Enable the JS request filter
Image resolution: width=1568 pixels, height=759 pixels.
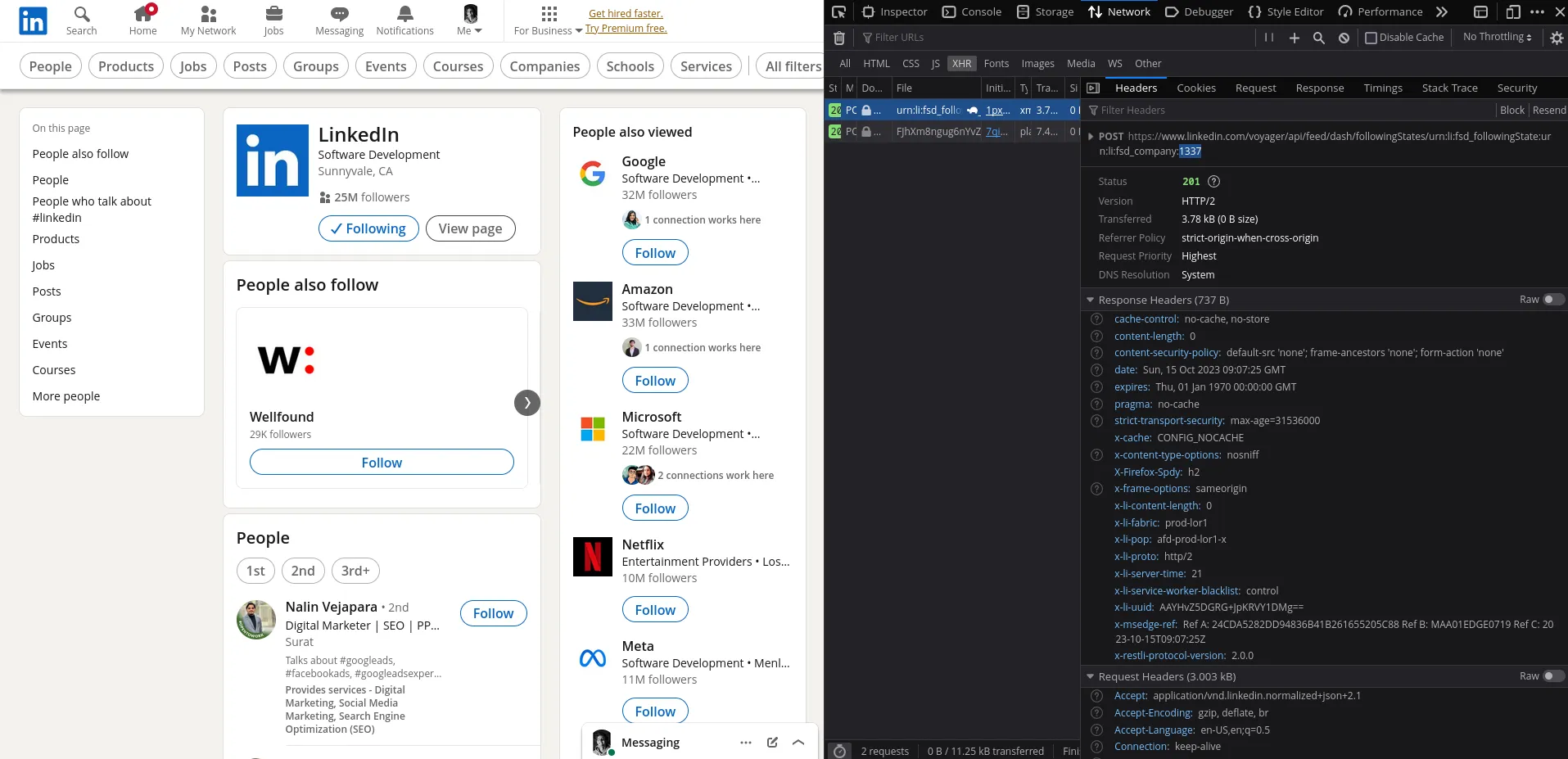coord(935,64)
